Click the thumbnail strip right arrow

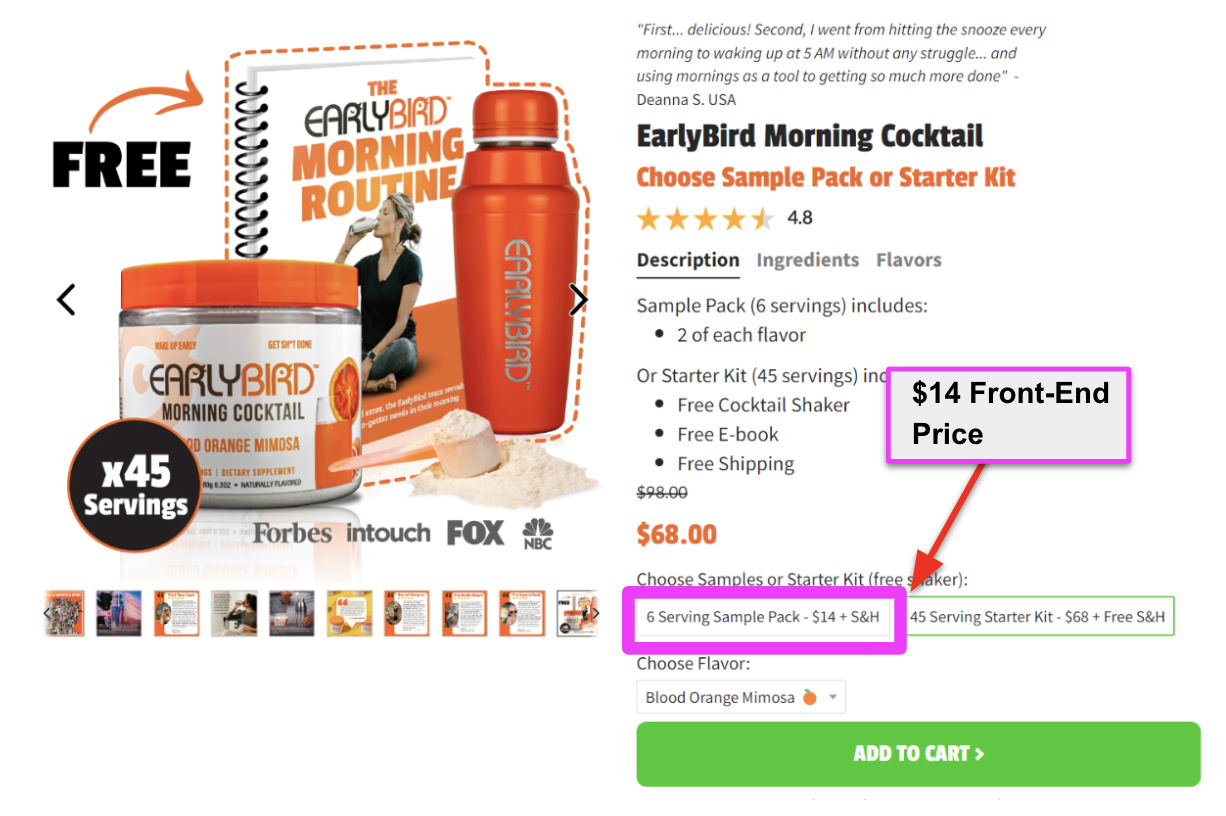coord(596,613)
